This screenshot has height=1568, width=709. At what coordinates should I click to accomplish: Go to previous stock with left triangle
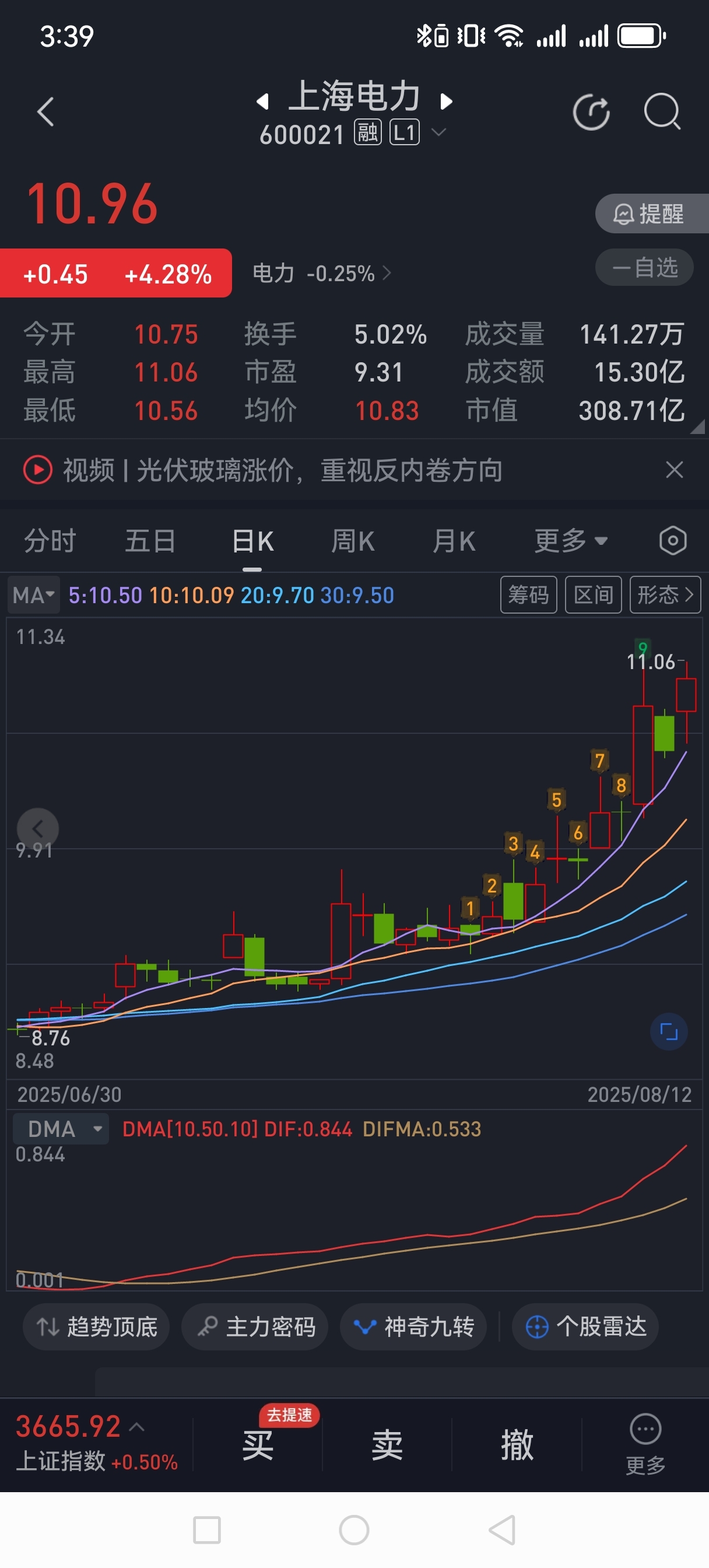(x=262, y=101)
